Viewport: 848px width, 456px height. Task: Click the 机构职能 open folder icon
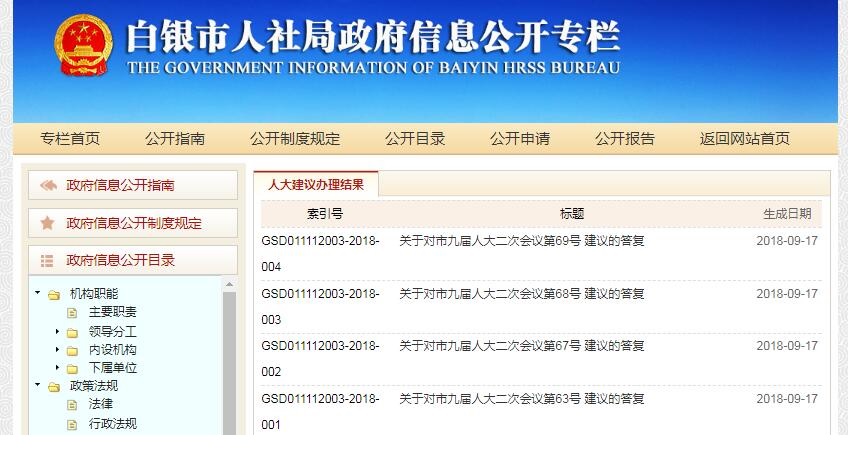[x=54, y=295]
